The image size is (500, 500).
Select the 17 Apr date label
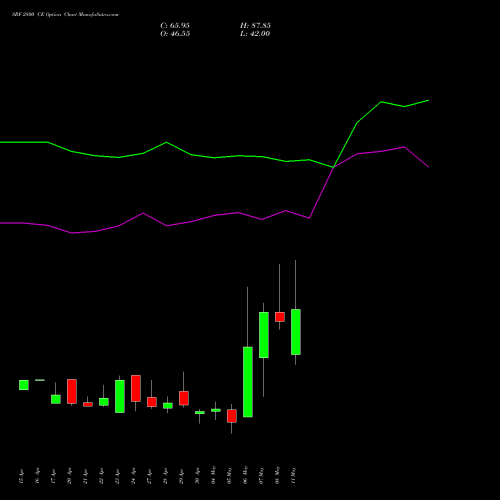coord(53,476)
